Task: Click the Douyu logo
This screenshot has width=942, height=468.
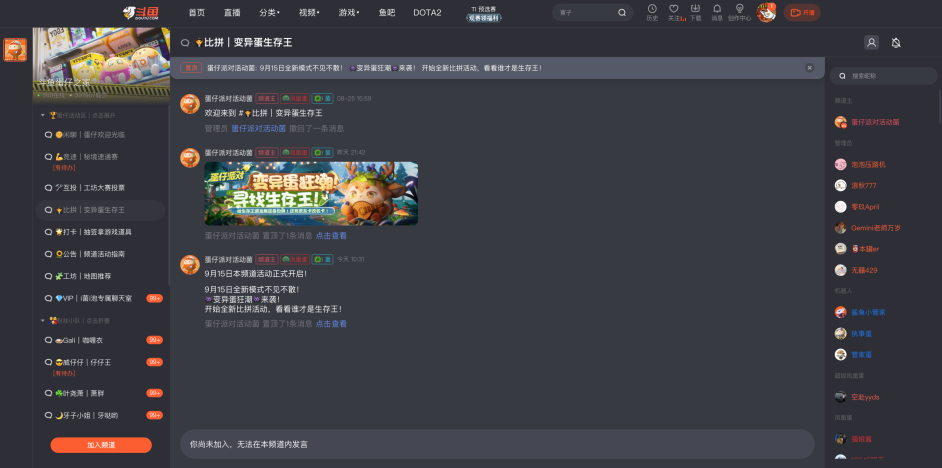Action: tap(141, 13)
